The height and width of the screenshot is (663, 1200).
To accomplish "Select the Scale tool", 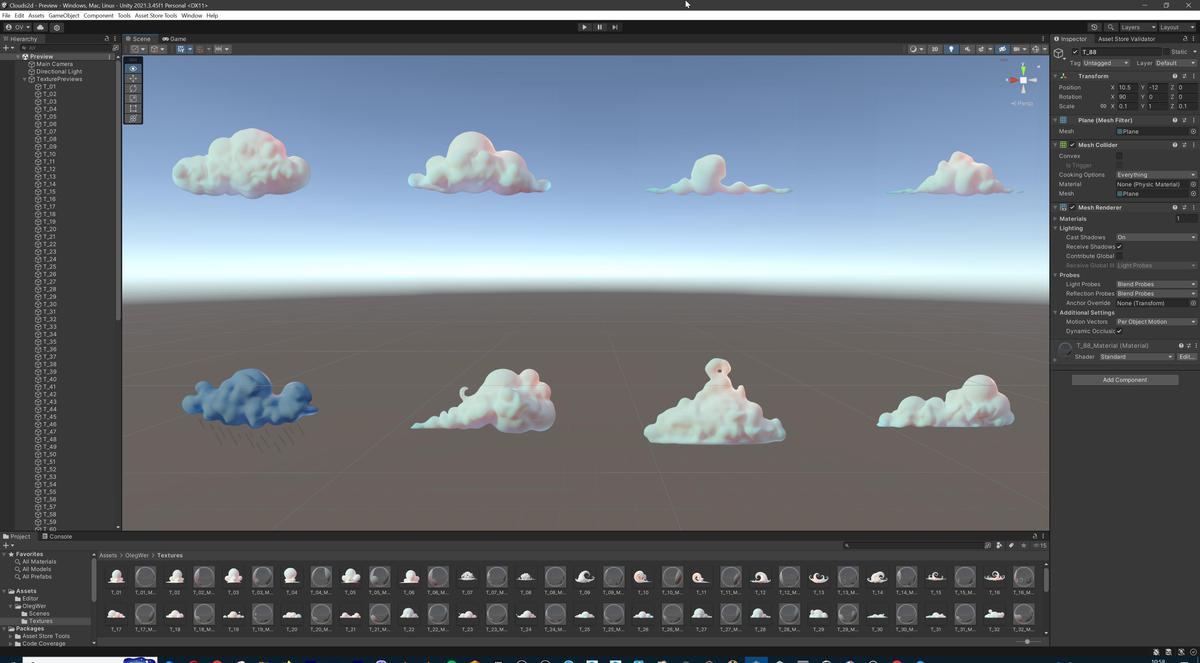I will click(x=132, y=99).
